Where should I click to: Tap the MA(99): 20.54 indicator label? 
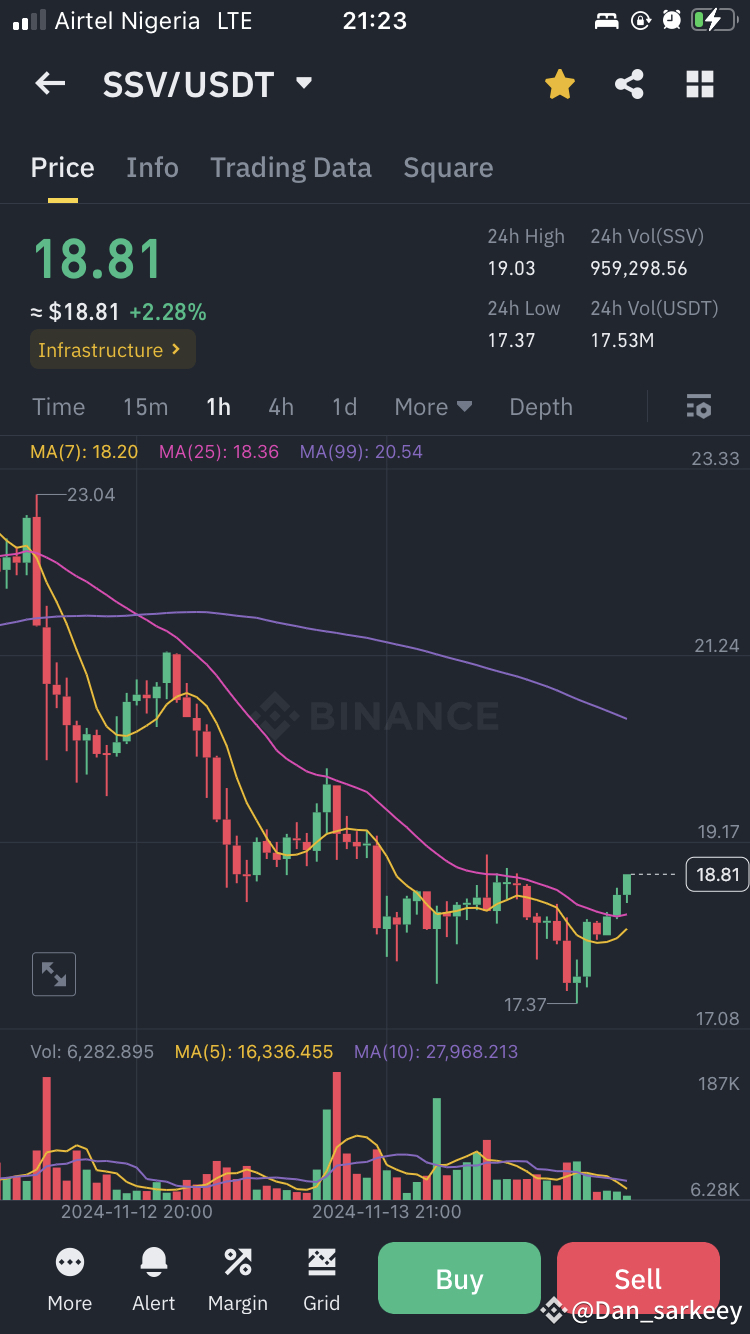[x=361, y=452]
